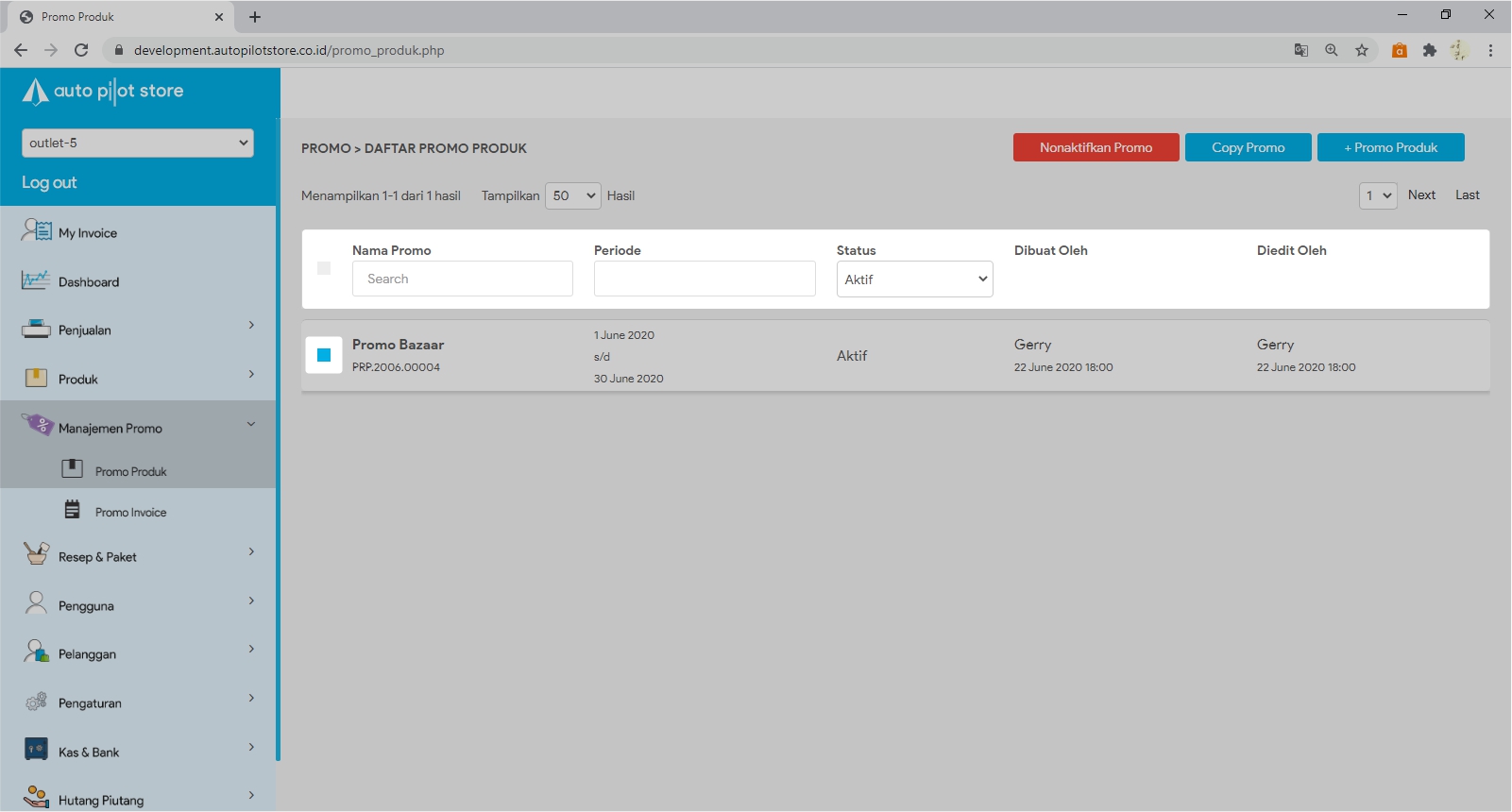Viewport: 1512px width, 812px height.
Task: Uncheck the Promo Bazaar row checkbox
Action: [x=324, y=355]
